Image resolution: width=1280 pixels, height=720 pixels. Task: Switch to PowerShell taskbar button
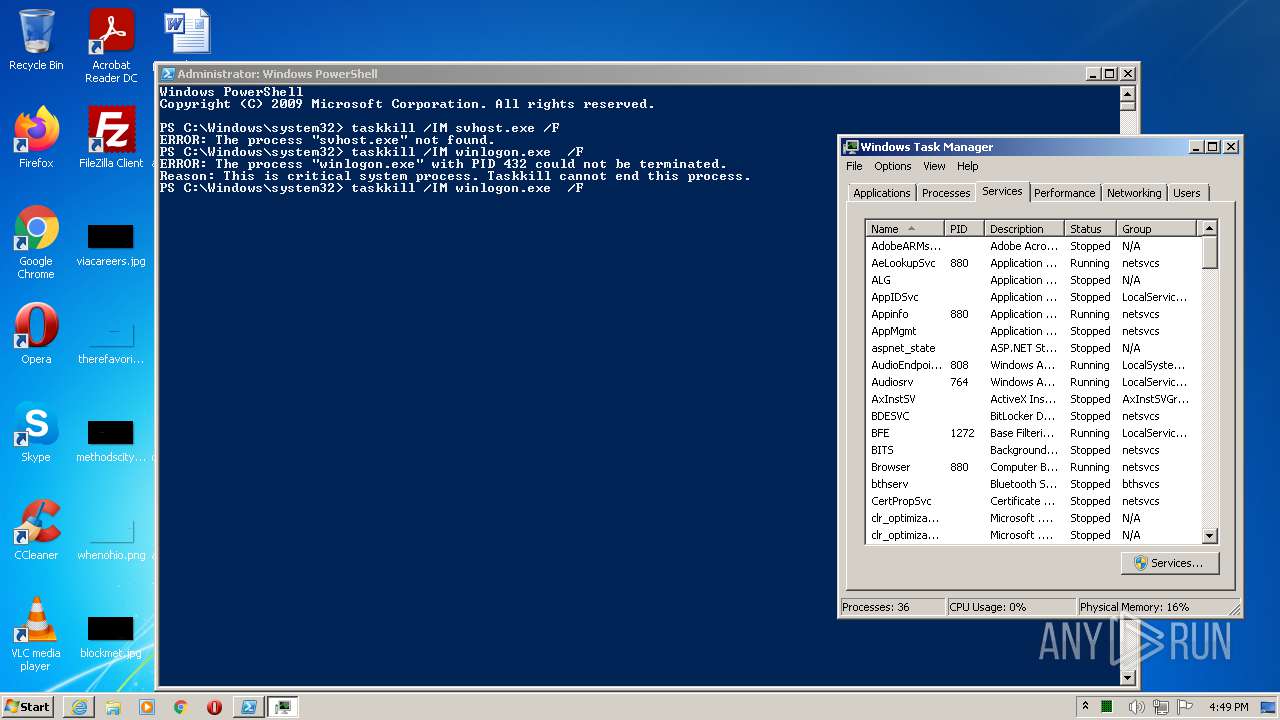click(x=248, y=707)
